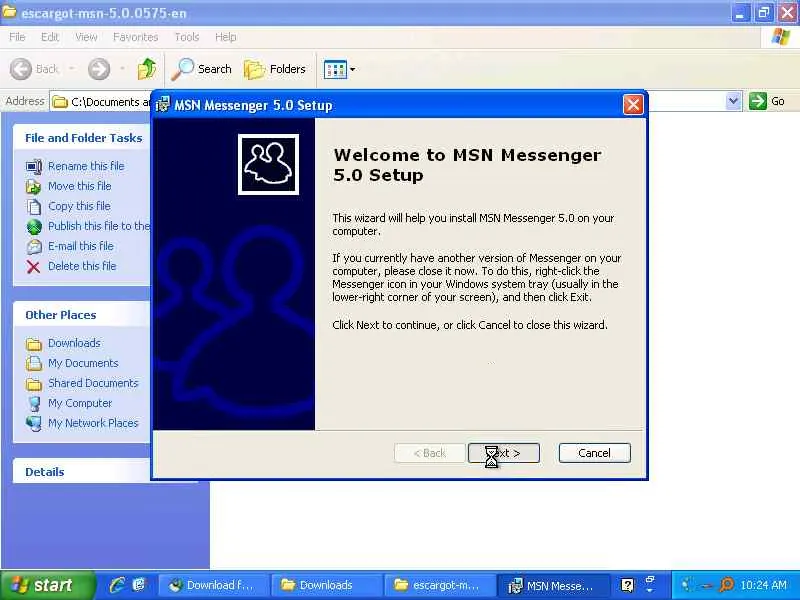Cancel the MSN Messenger setup wizard
This screenshot has width=800, height=600.
[594, 453]
